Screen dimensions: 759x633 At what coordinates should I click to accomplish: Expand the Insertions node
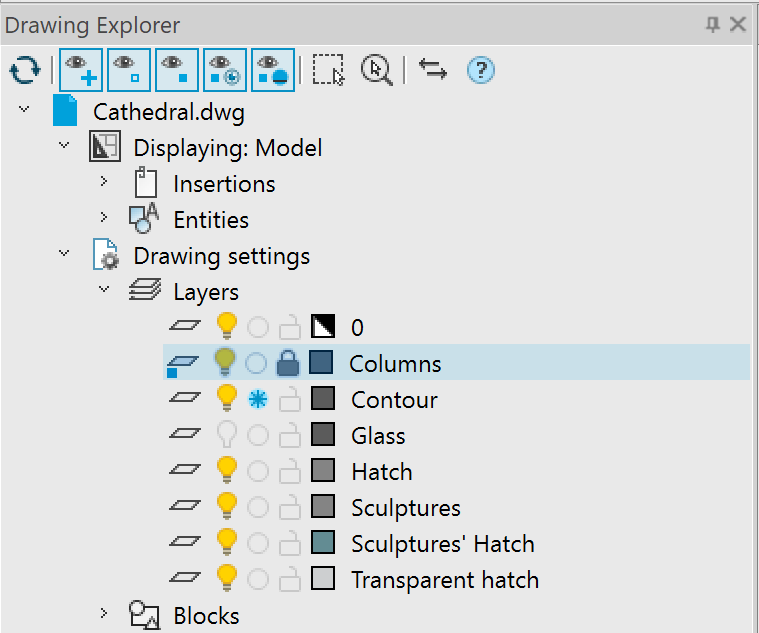tap(104, 184)
